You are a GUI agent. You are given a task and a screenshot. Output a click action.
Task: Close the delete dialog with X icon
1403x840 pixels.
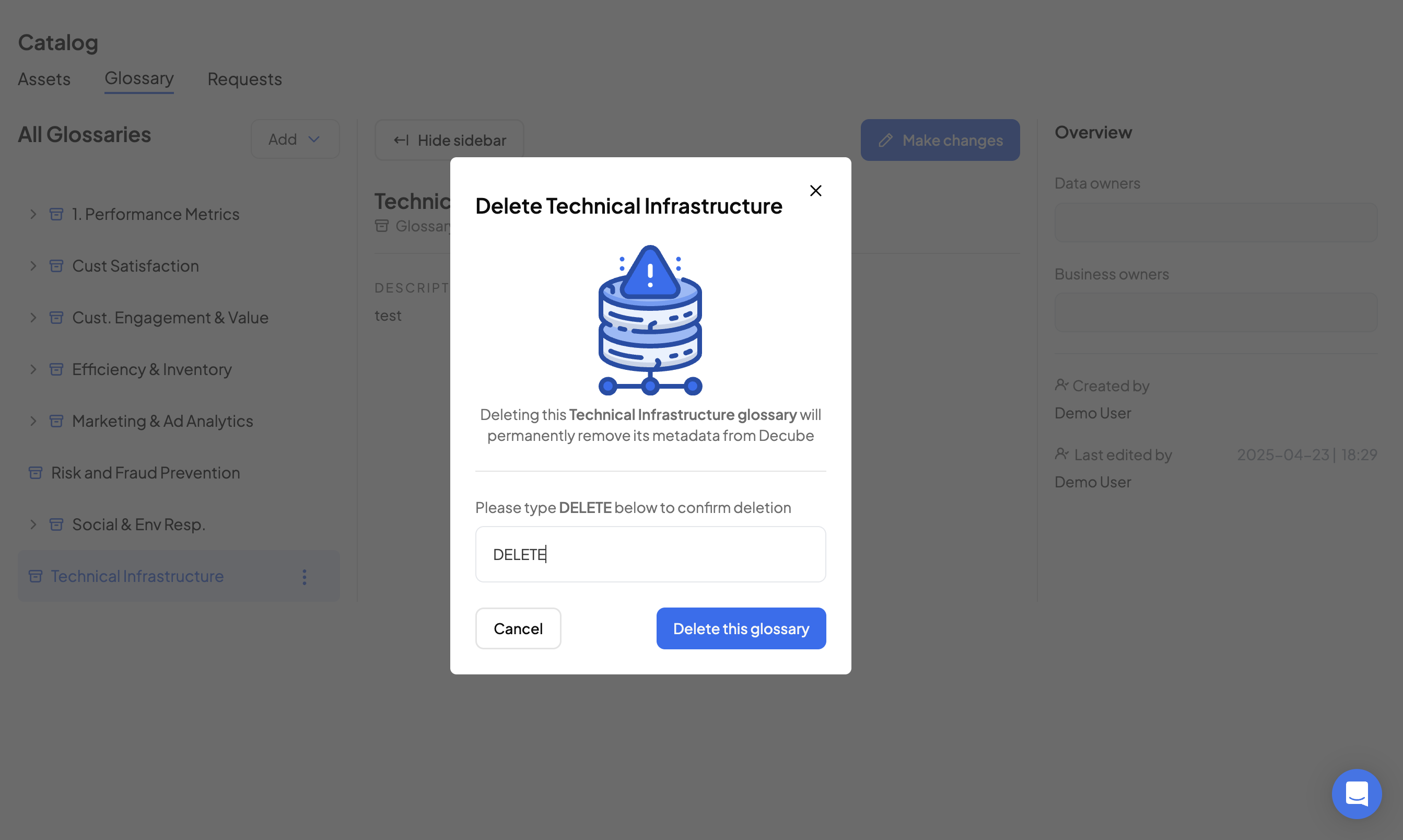(x=815, y=191)
